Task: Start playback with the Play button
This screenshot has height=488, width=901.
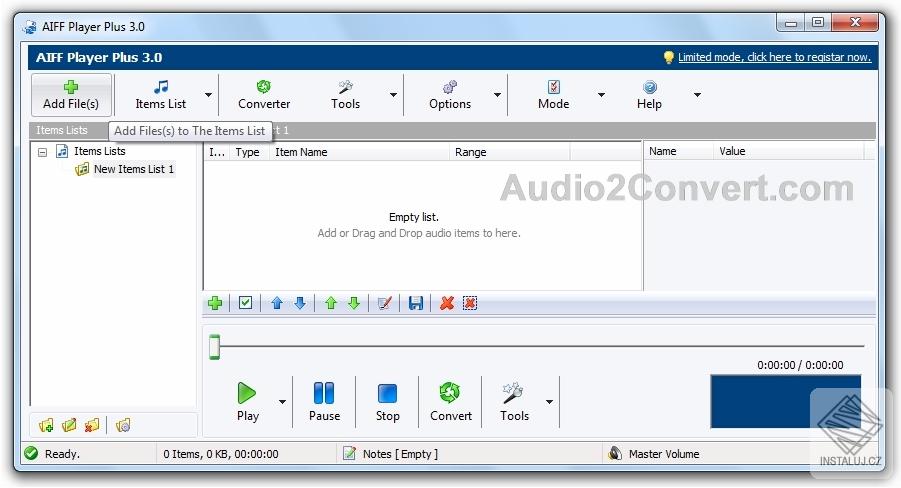Action: 248,402
